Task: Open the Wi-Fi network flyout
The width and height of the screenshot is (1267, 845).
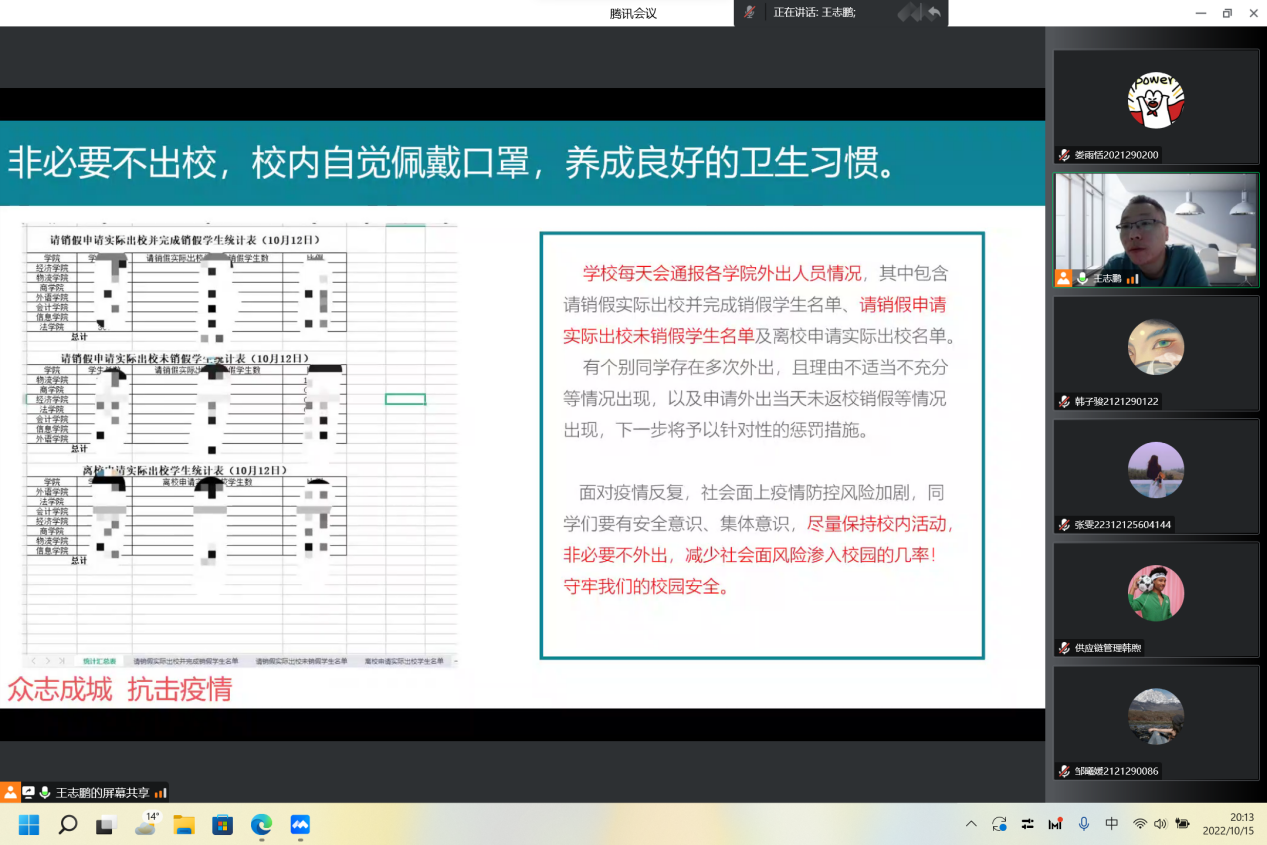Action: click(1140, 825)
